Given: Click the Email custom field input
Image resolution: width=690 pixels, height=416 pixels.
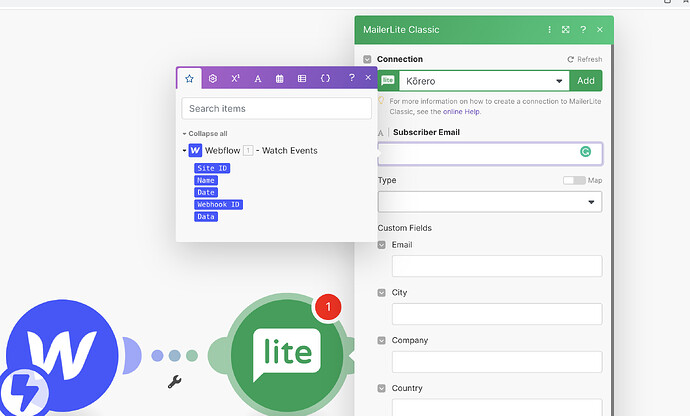Looking at the screenshot, I should pyautogui.click(x=497, y=266).
